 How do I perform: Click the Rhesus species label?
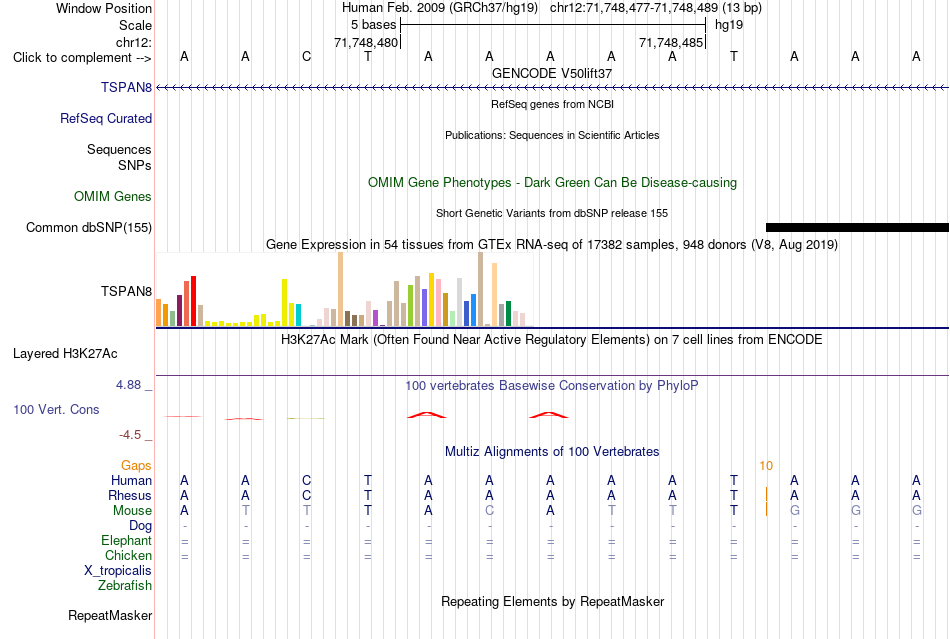pos(130,495)
